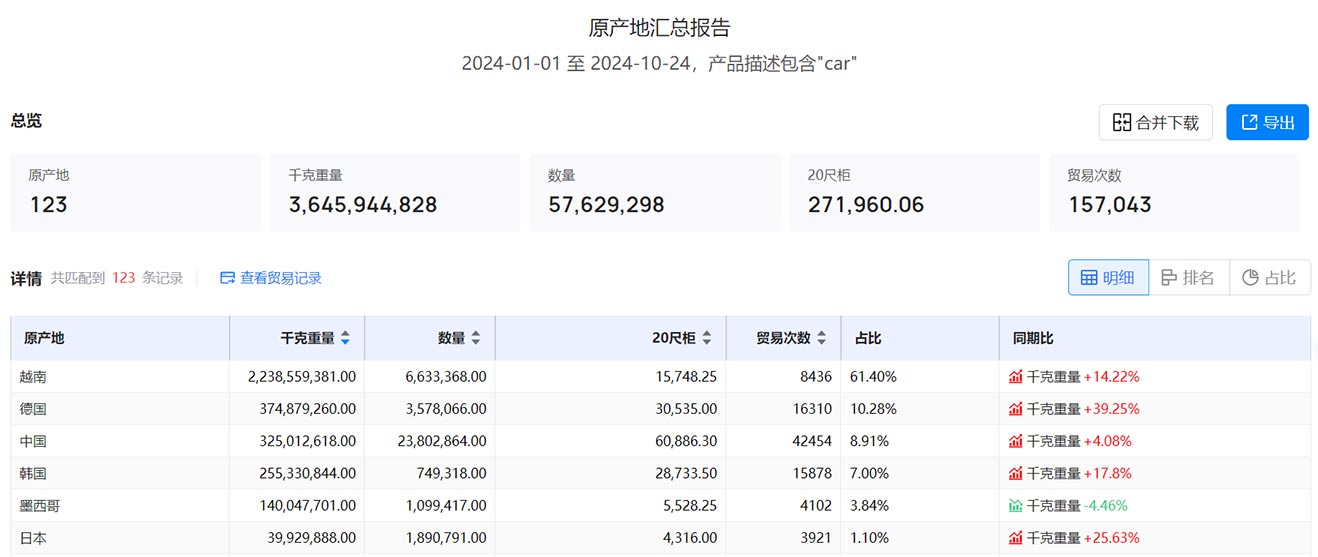Click the -4.46% year-over-year value
1318x557 pixels.
click(x=1105, y=505)
